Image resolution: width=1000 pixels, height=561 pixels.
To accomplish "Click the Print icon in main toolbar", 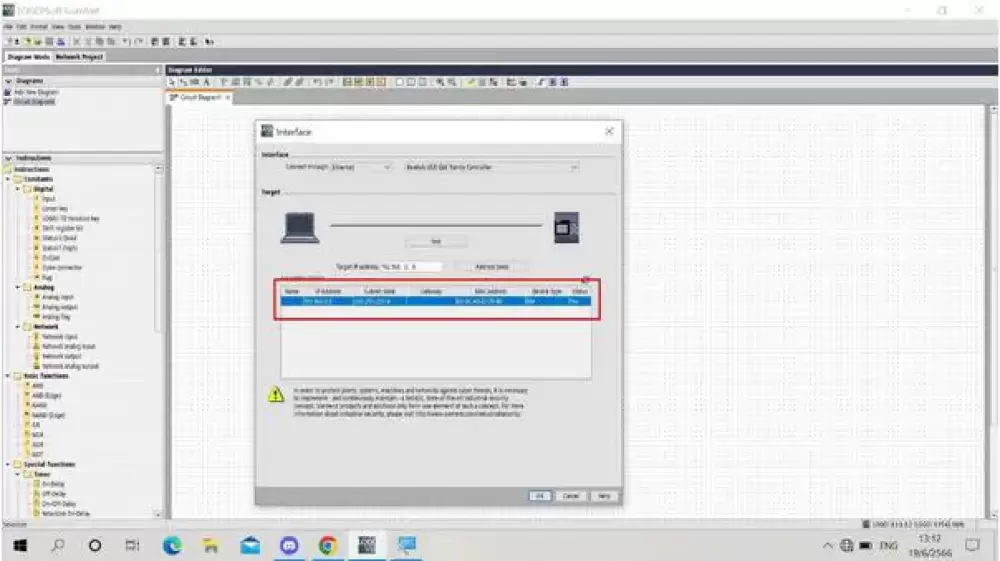I will [61, 41].
